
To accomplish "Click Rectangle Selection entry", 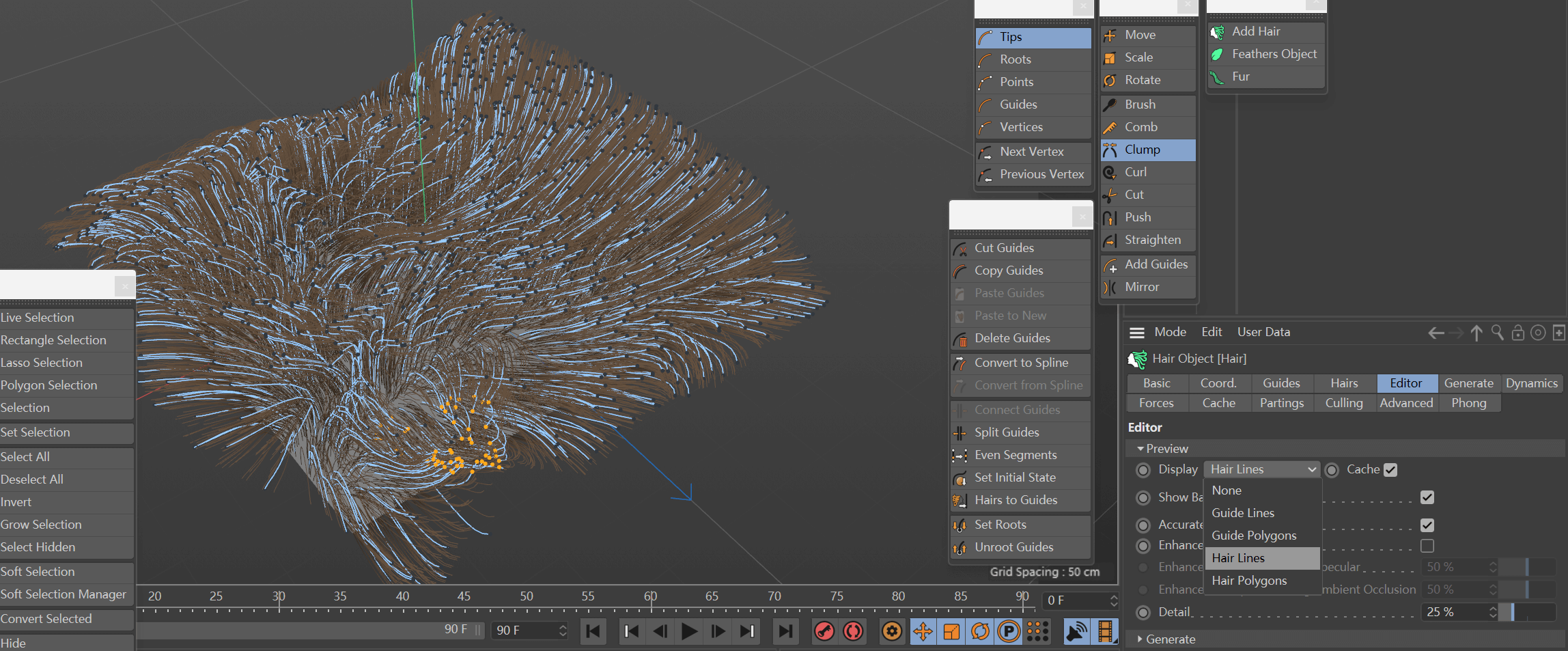I will 66,340.
